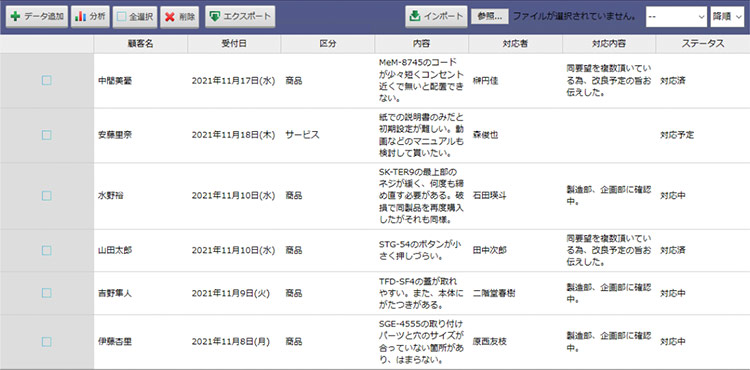Click date 2021年11月18日(木)

[x=233, y=135]
